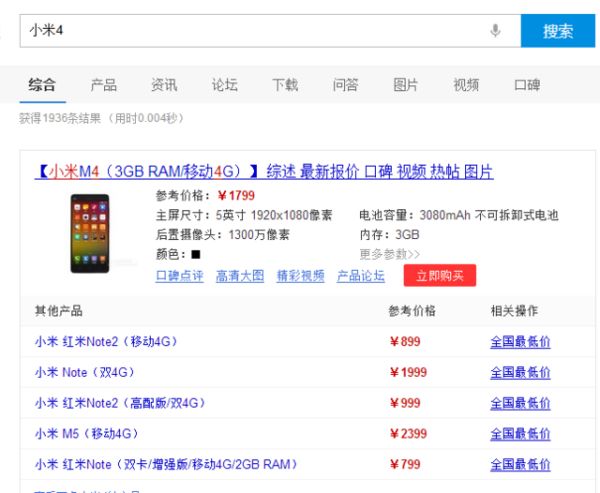Click 全国最低价 for 红米Note 增强版
600x493 pixels.
(x=520, y=464)
